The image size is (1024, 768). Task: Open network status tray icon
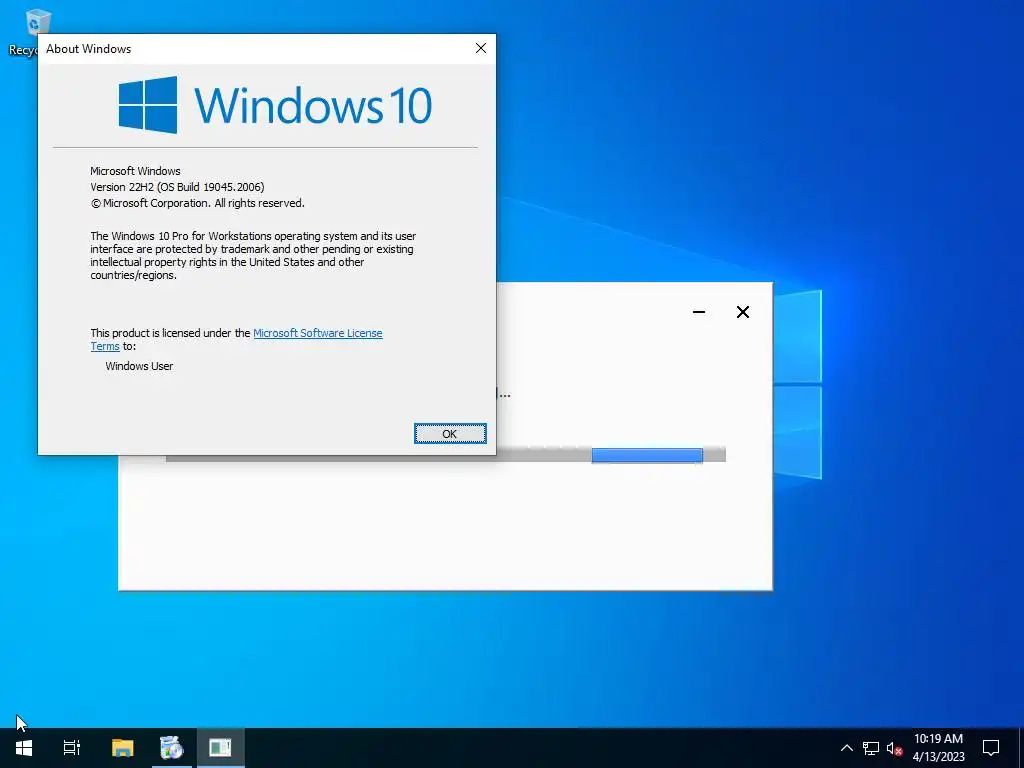pos(871,748)
